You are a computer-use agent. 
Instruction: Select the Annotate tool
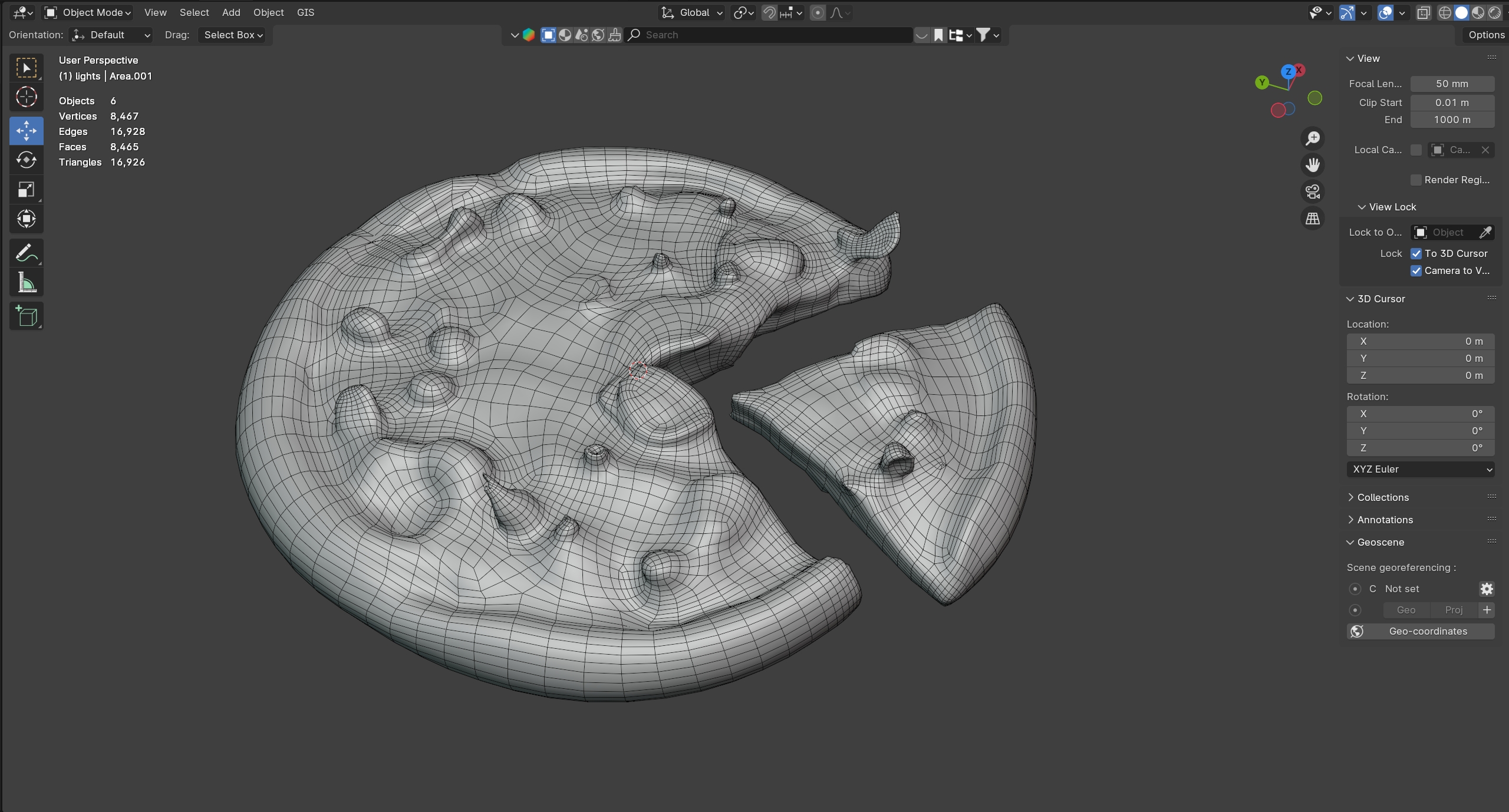(26, 253)
